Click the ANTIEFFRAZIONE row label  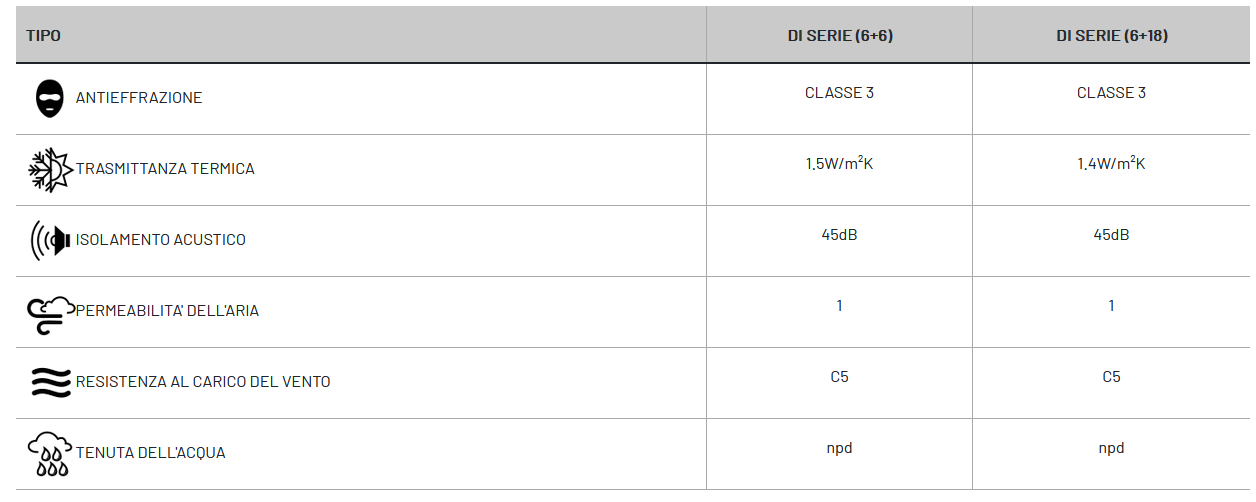139,98
